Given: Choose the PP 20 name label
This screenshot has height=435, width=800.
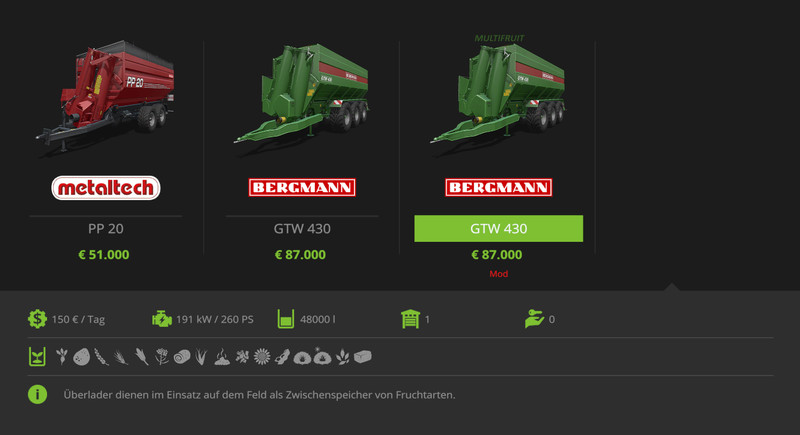Looking at the screenshot, I should point(106,228).
